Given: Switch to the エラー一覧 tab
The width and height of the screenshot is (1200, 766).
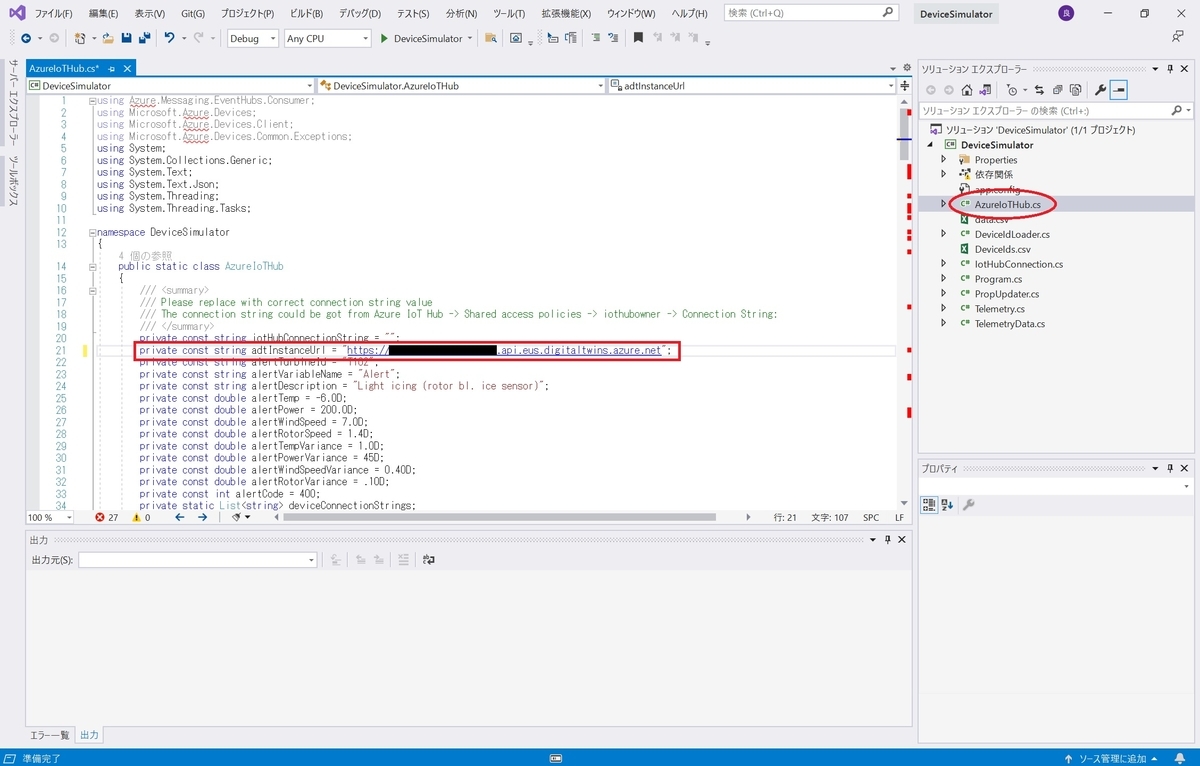Looking at the screenshot, I should (49, 735).
